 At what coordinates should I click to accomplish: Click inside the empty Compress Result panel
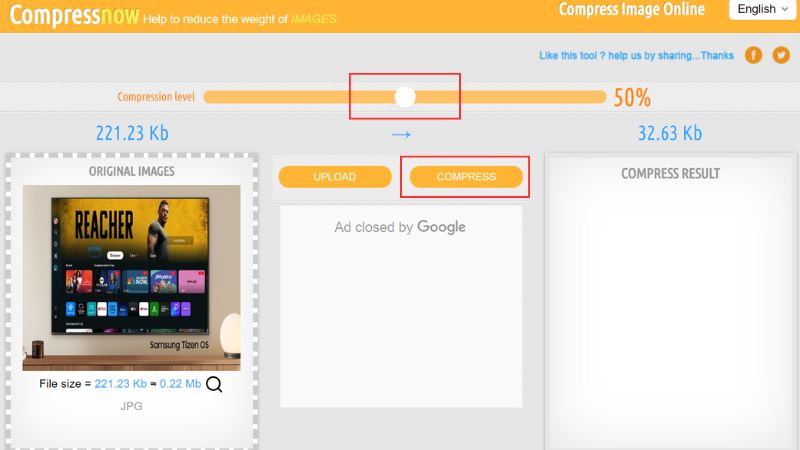[x=670, y=316]
